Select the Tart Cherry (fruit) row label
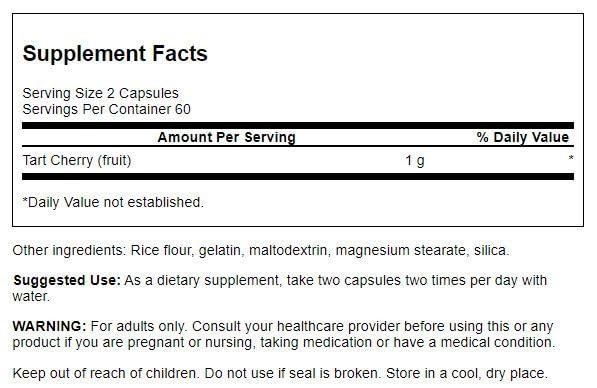The height and width of the screenshot is (388, 597). pos(77,160)
